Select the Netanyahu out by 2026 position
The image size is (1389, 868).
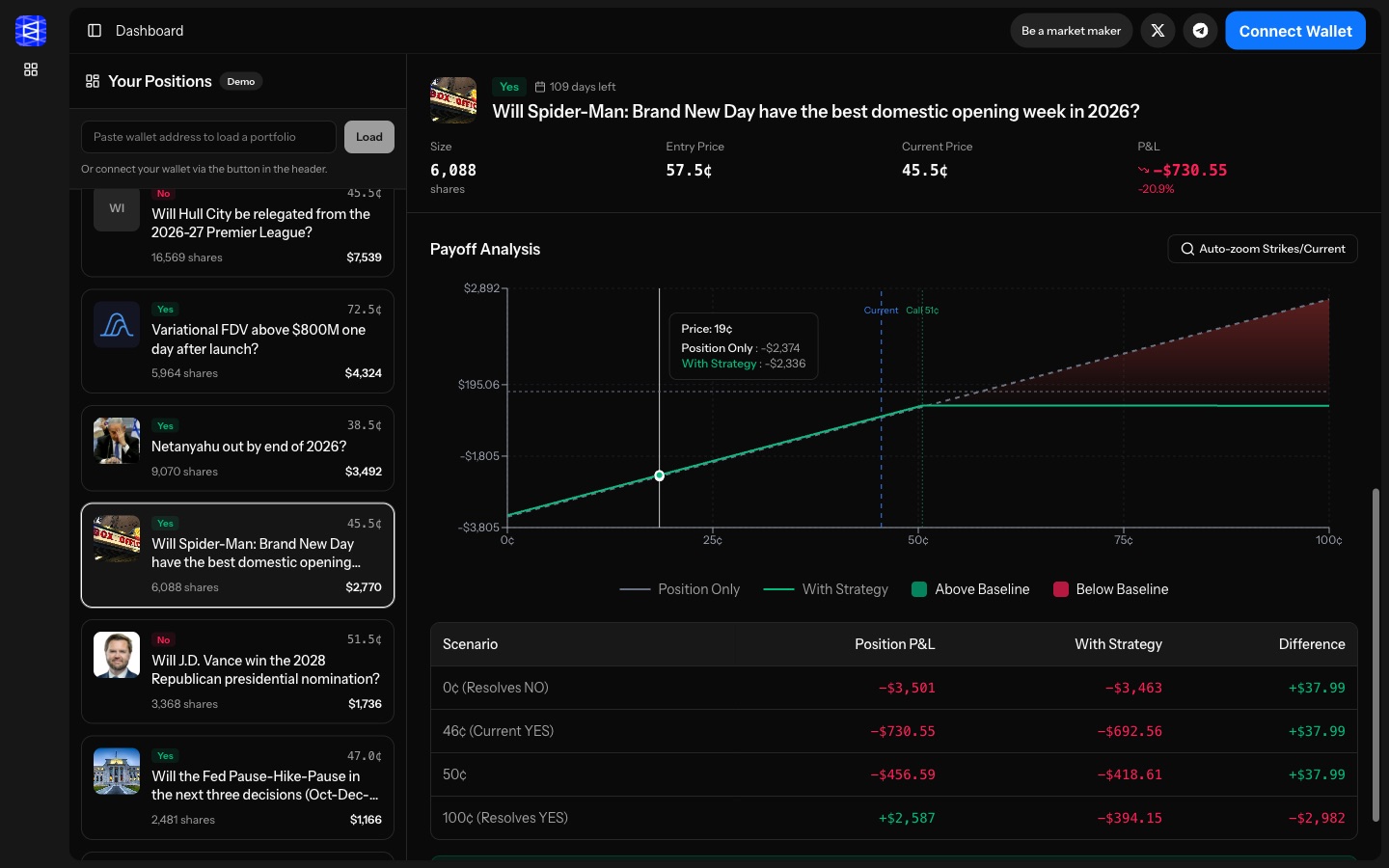pyautogui.click(x=237, y=448)
